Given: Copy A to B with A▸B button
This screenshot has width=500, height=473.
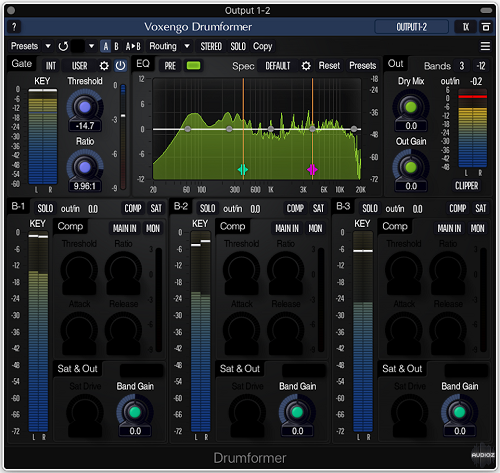Looking at the screenshot, I should [x=133, y=46].
